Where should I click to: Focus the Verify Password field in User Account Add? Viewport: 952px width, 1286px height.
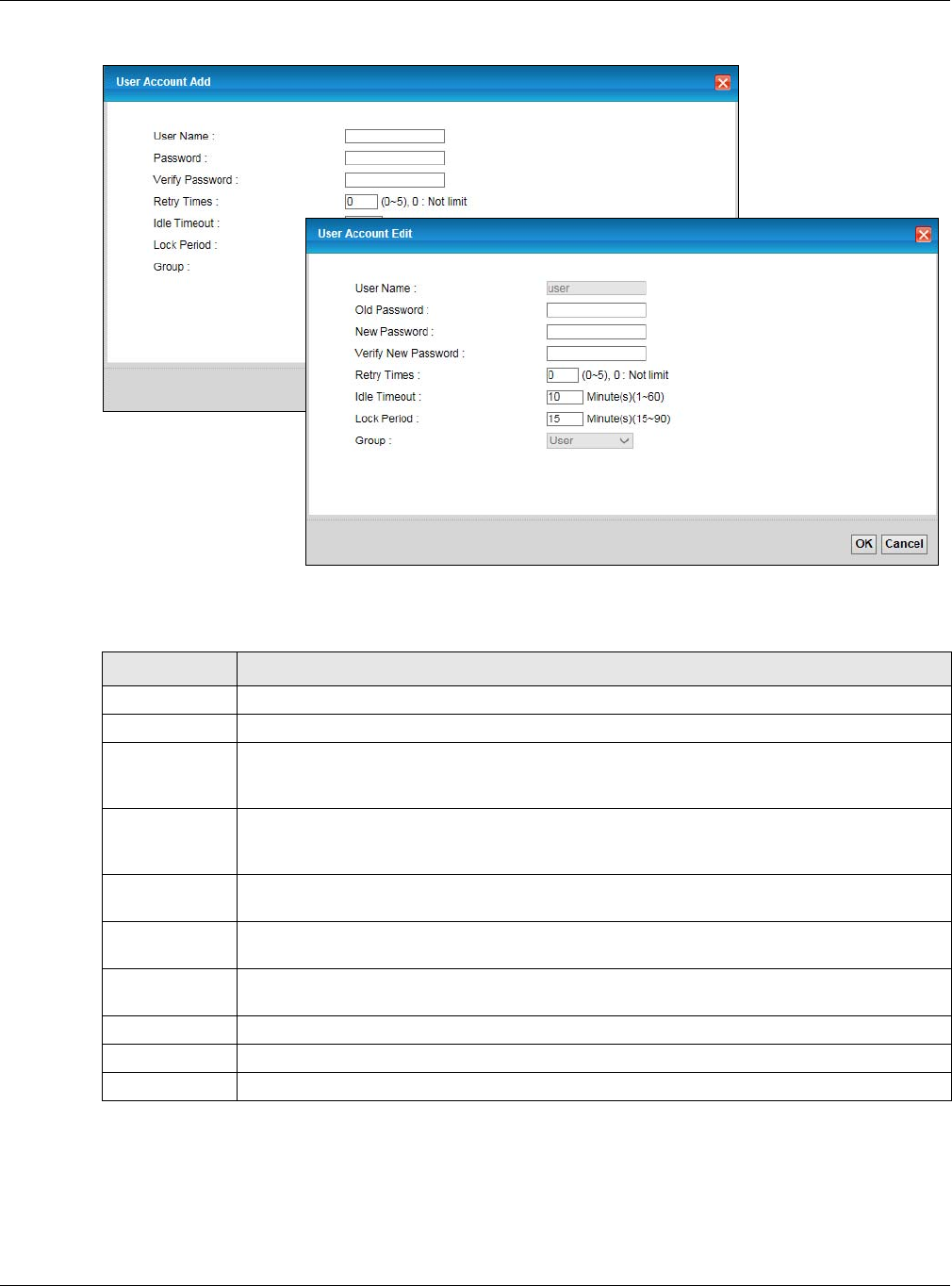point(395,180)
